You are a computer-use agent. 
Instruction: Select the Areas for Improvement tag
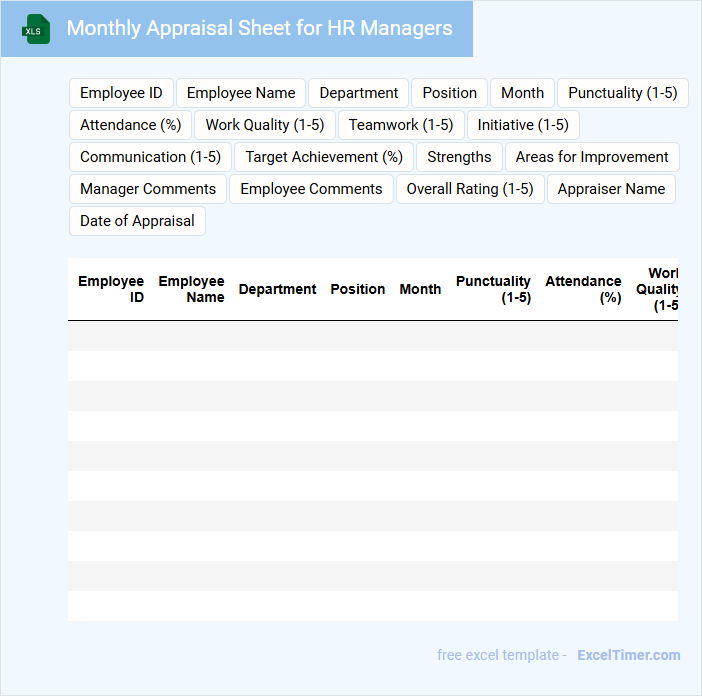(592, 157)
